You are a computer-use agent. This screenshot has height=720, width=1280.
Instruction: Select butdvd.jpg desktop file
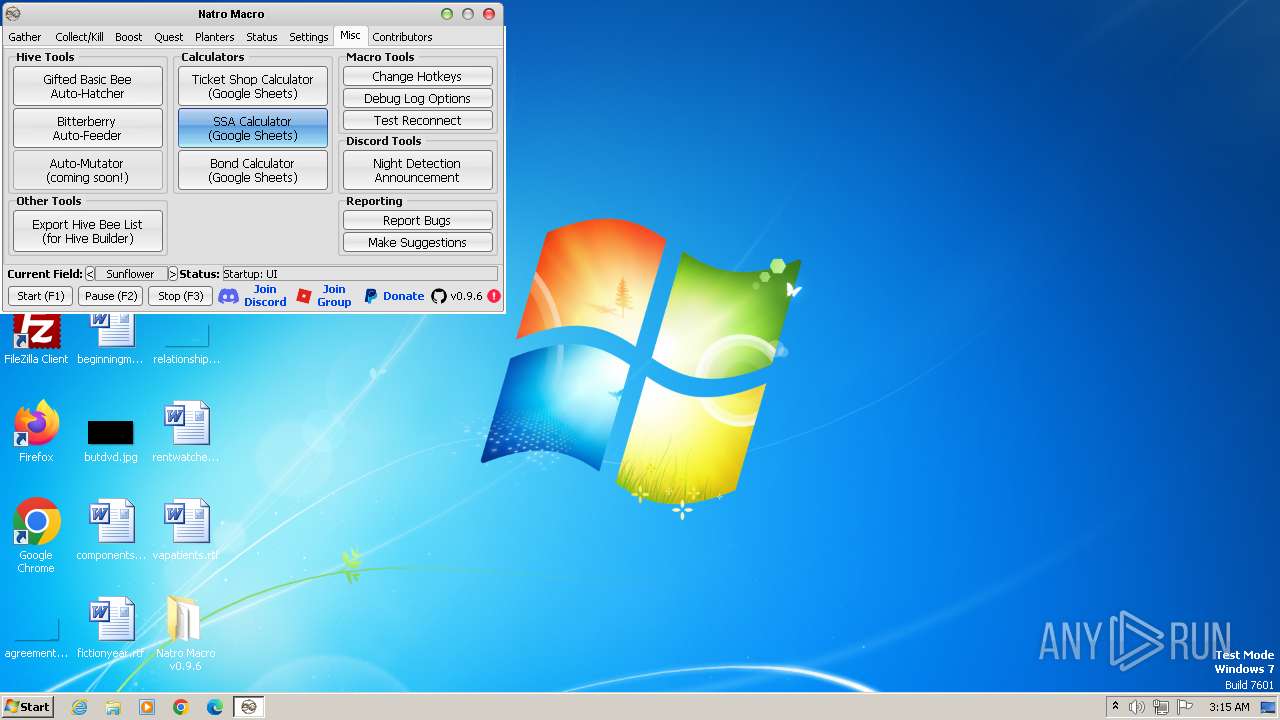(110, 440)
